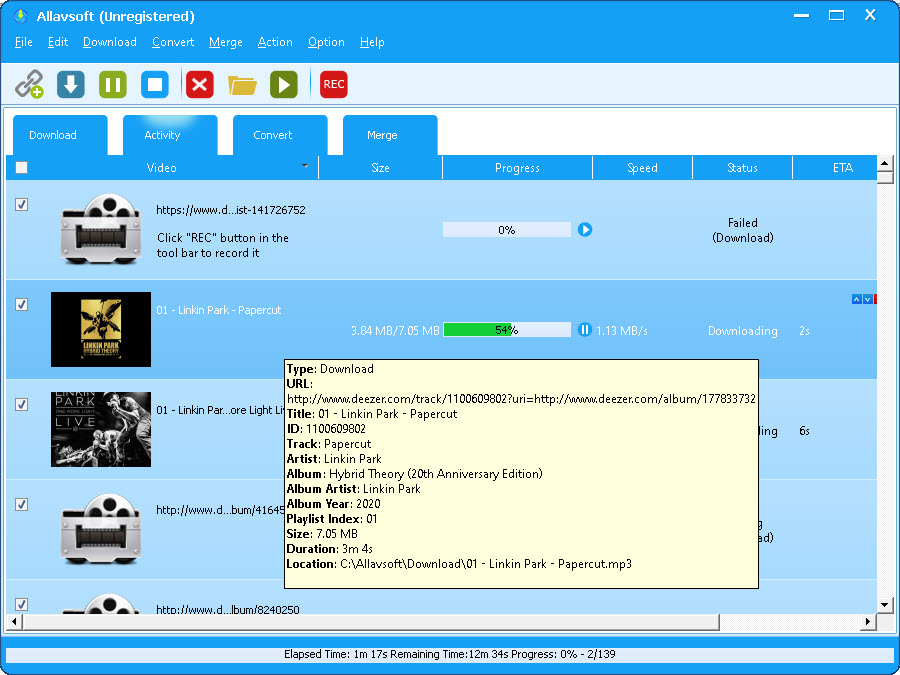The height and width of the screenshot is (675, 900).
Task: Uncheck the One More Light Live row
Action: pyautogui.click(x=21, y=404)
